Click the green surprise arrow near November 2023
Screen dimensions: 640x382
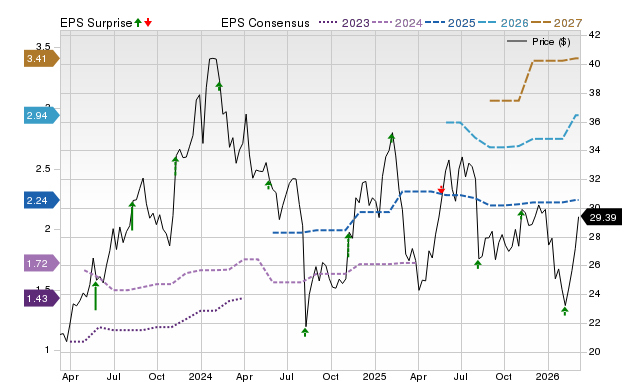click(x=176, y=166)
